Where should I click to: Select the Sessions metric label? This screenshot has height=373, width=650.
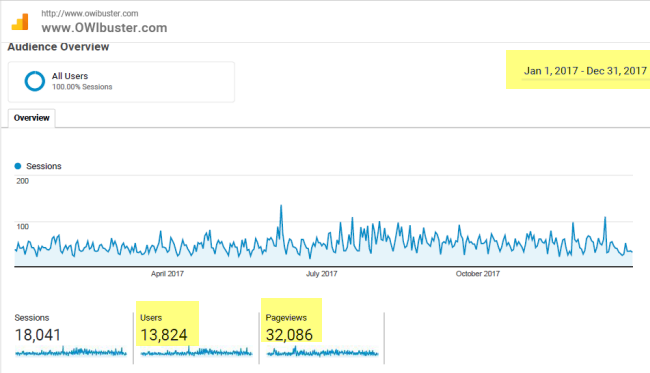32,318
